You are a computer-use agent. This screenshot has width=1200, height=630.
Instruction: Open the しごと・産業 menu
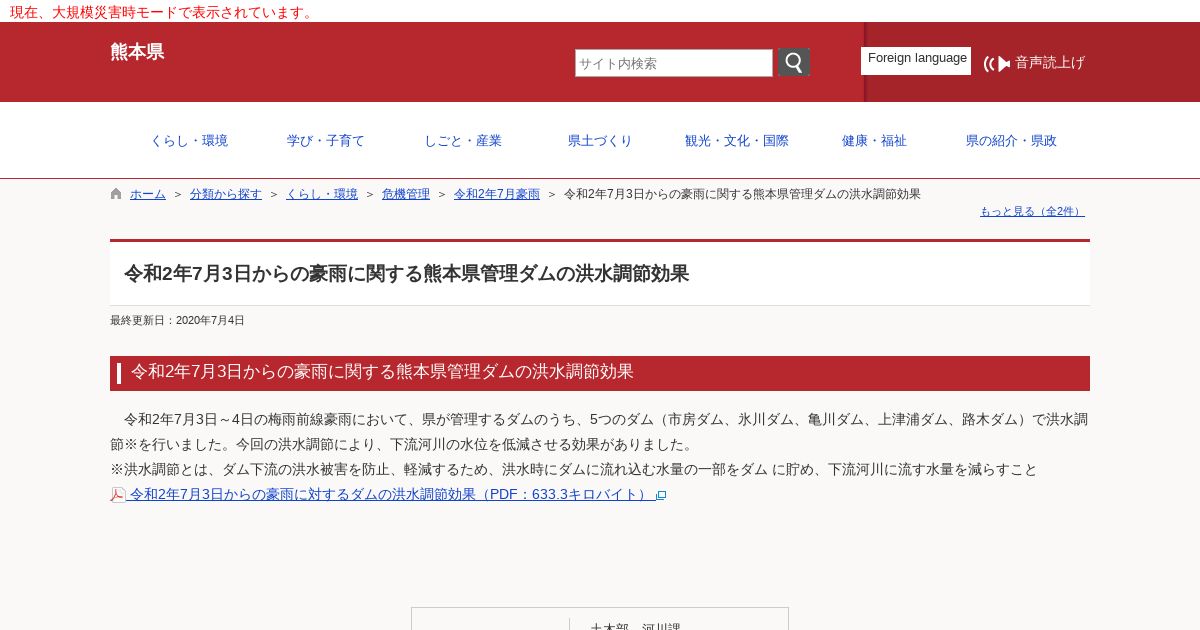point(463,141)
